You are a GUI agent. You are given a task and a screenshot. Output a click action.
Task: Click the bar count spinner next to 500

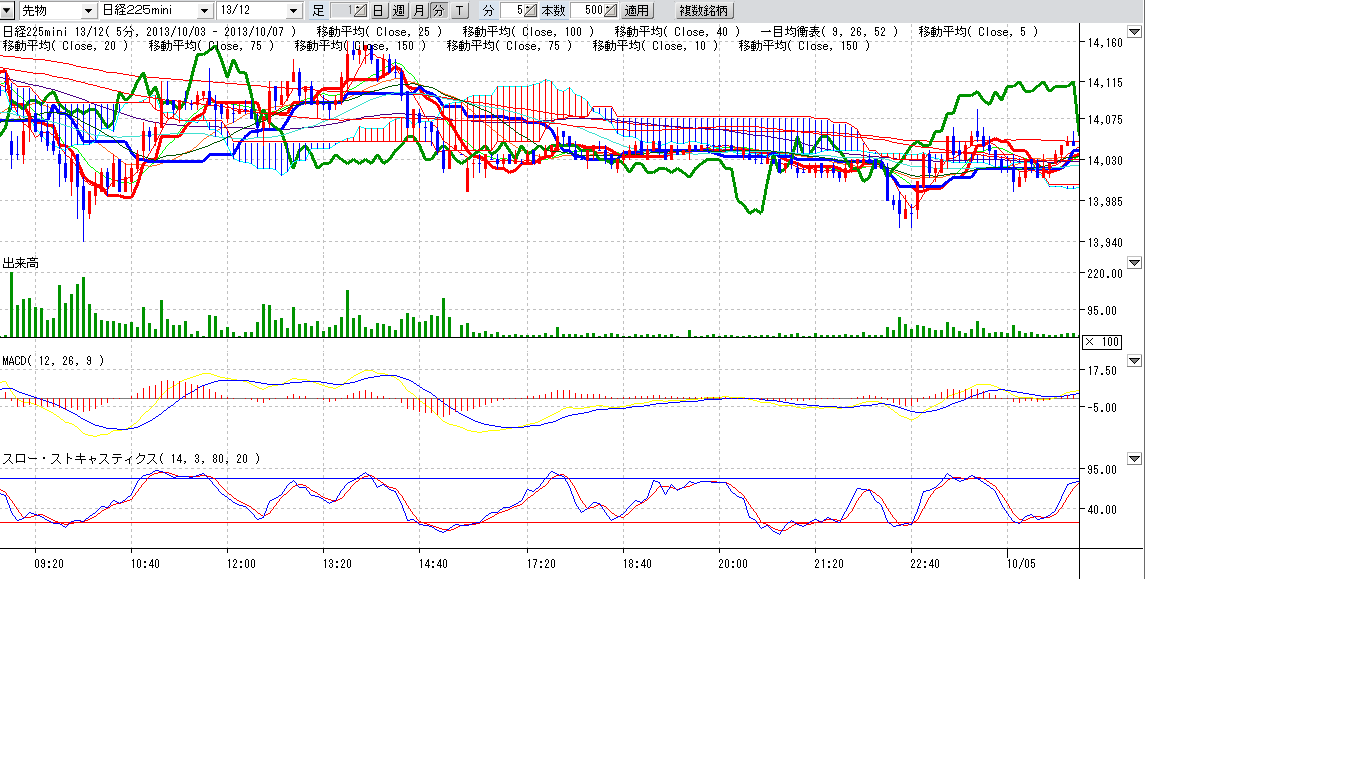click(609, 10)
